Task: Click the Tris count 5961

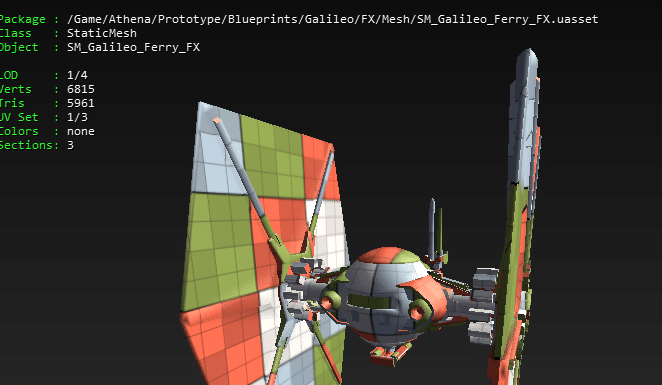Action: 81,103
